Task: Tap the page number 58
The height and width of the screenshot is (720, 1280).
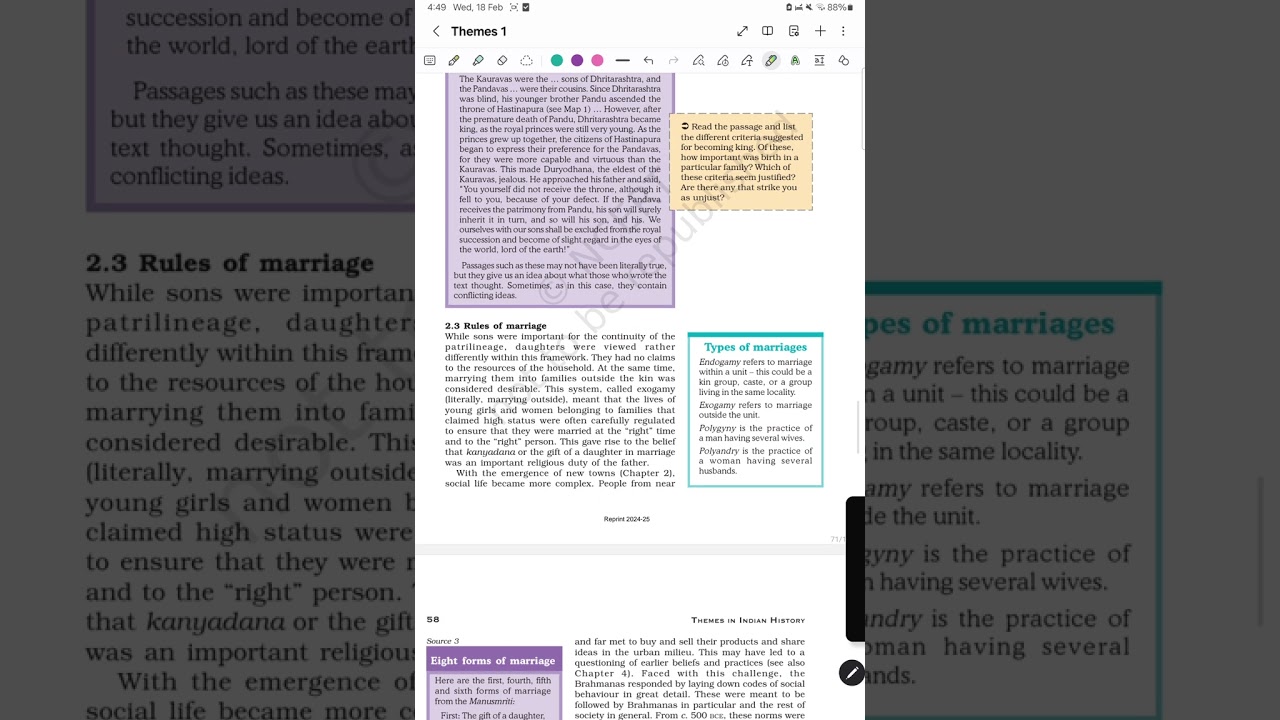Action: coord(433,620)
